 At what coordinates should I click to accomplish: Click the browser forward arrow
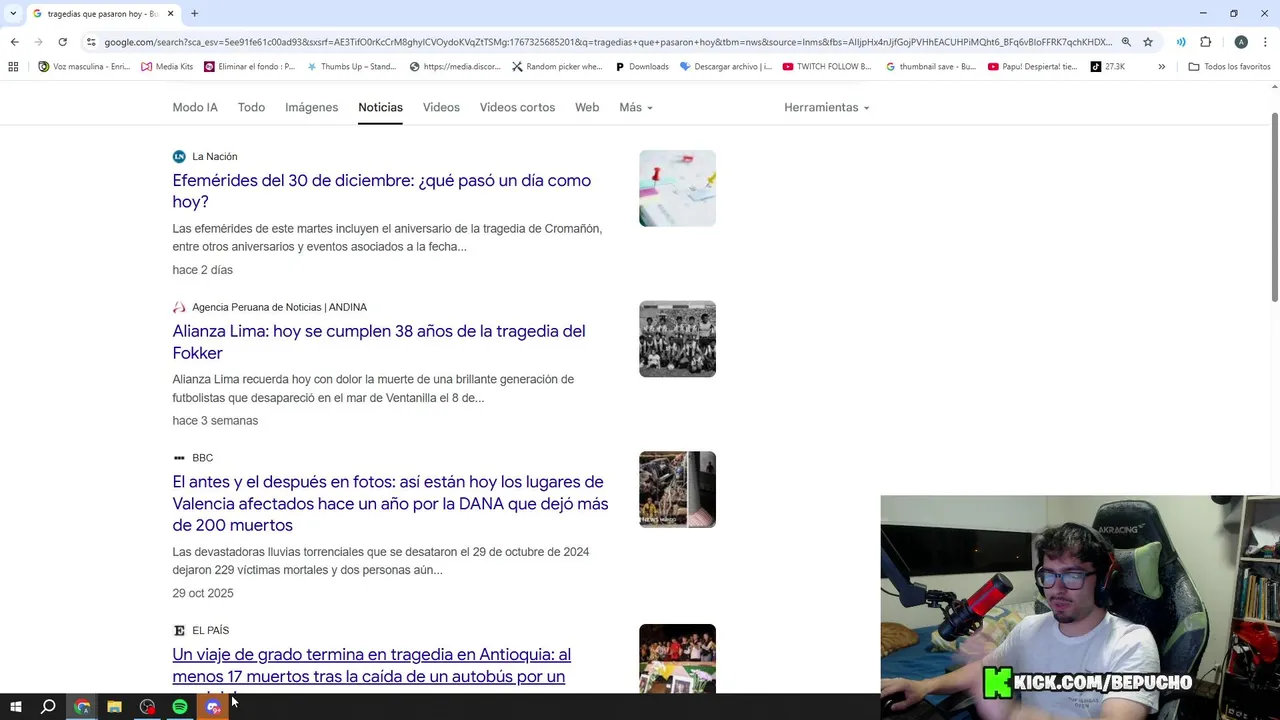coord(38,42)
